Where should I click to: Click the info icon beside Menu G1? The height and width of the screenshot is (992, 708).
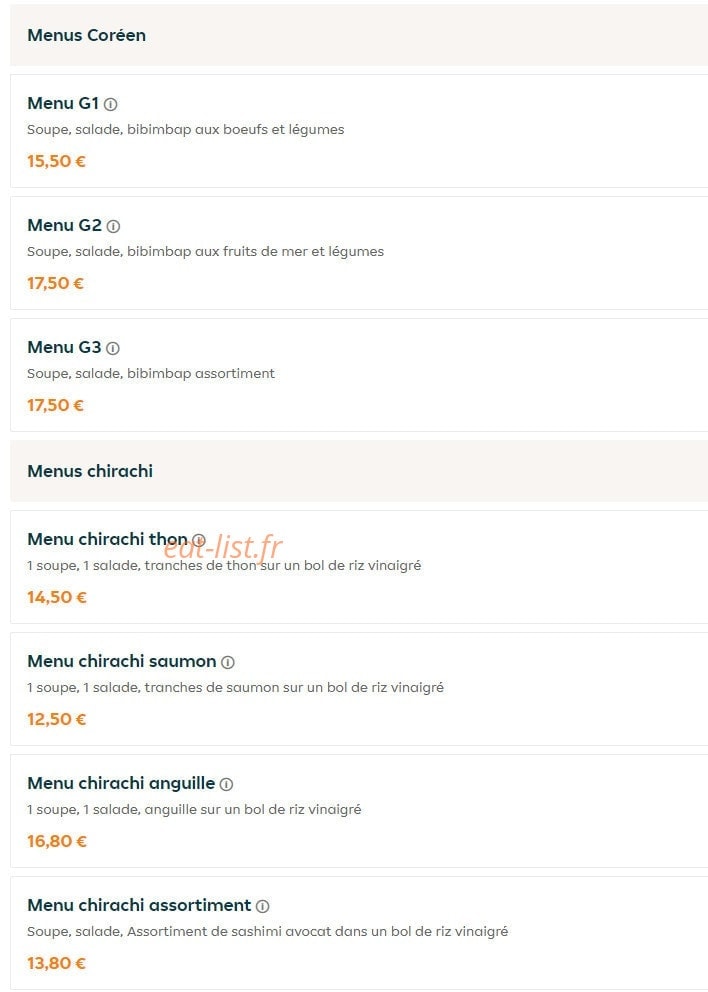click(x=111, y=104)
